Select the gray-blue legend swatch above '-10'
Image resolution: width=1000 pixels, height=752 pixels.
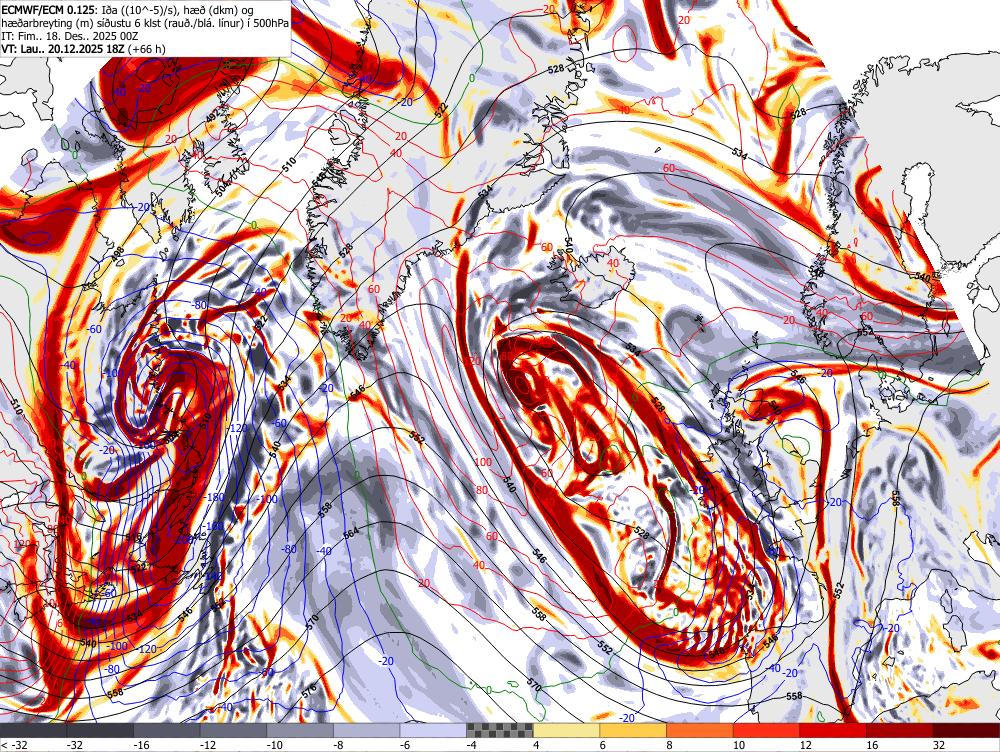click(300, 730)
